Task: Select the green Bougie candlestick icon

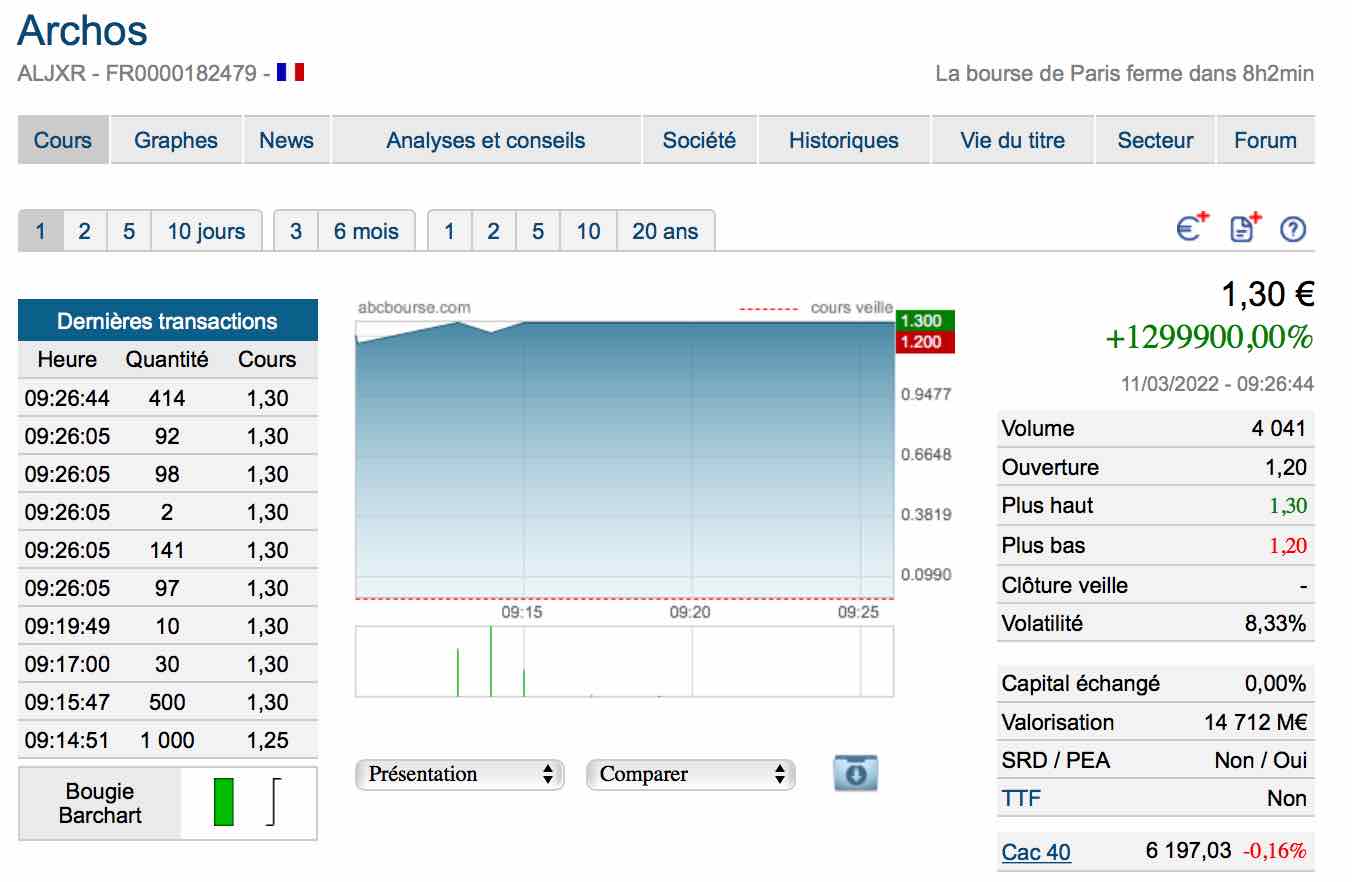Action: pos(224,802)
